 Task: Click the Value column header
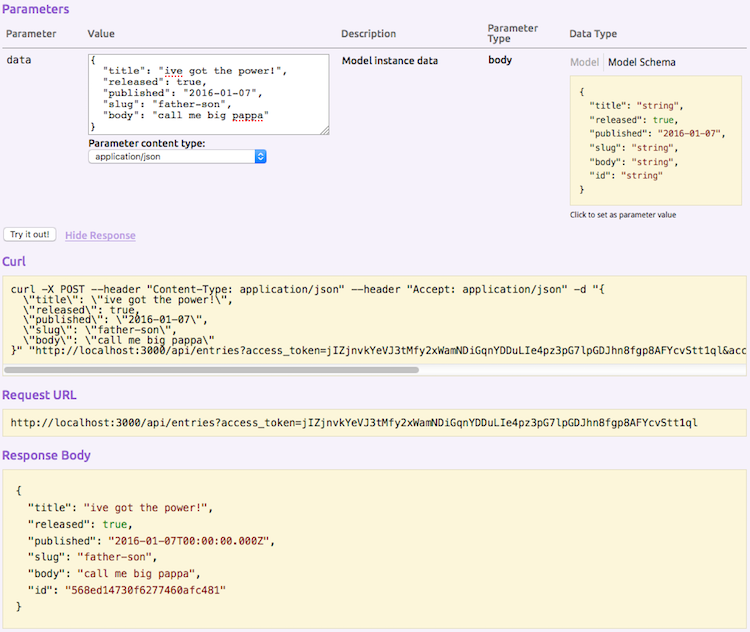point(101,33)
